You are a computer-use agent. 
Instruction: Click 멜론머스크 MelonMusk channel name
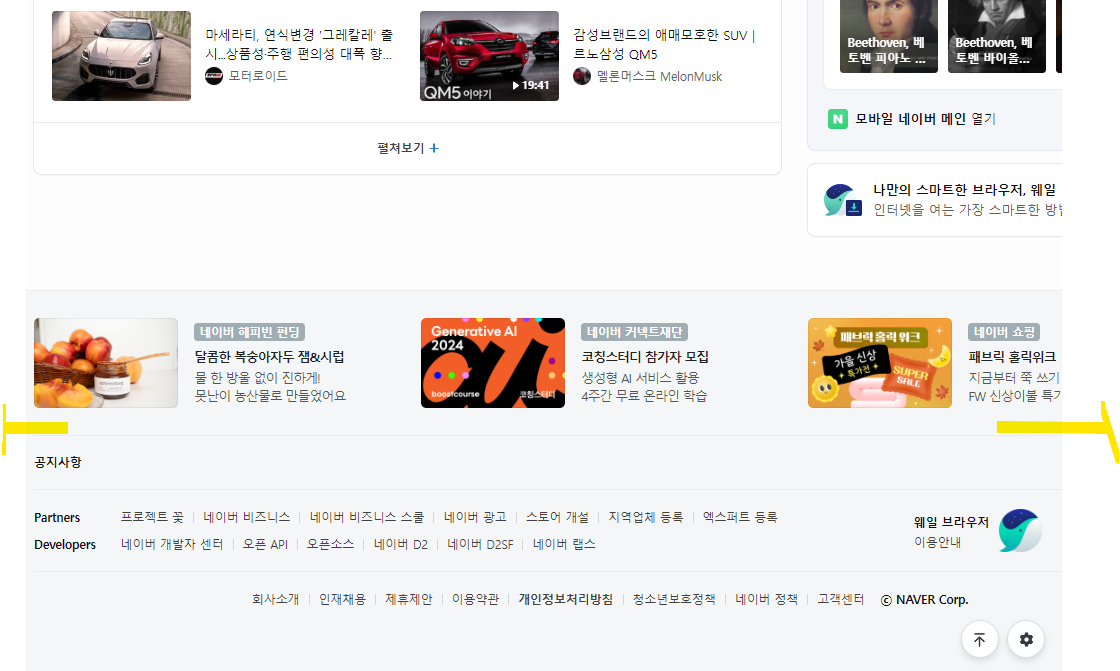coord(659,76)
